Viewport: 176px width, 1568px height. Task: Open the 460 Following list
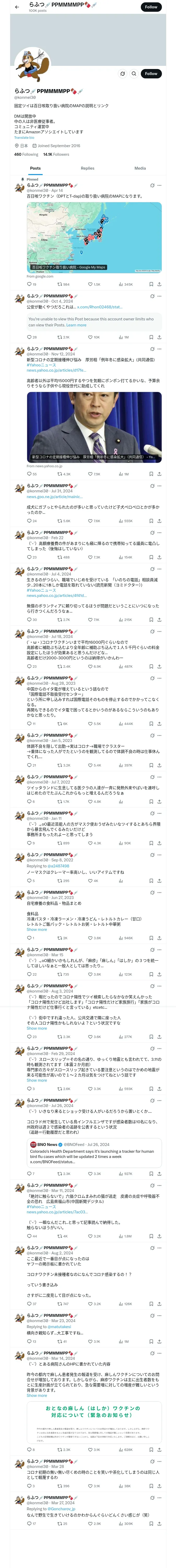26,155
